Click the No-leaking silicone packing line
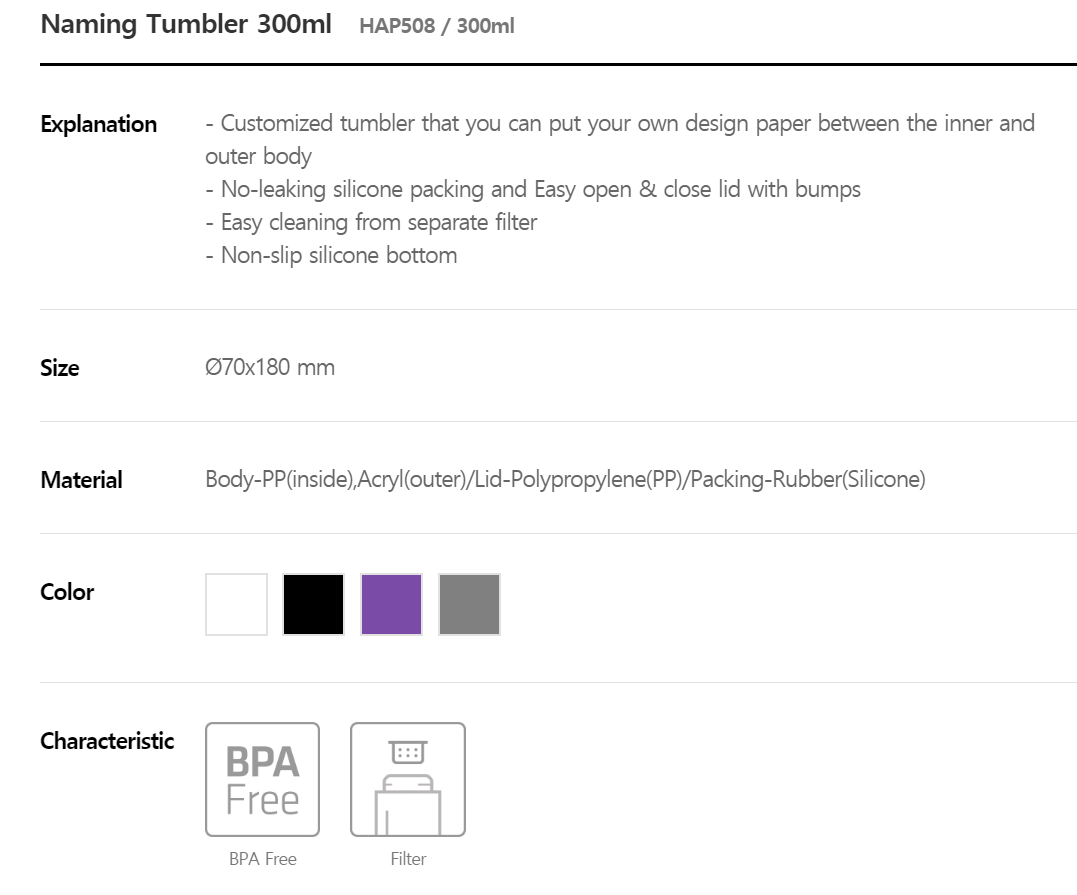 (x=533, y=190)
